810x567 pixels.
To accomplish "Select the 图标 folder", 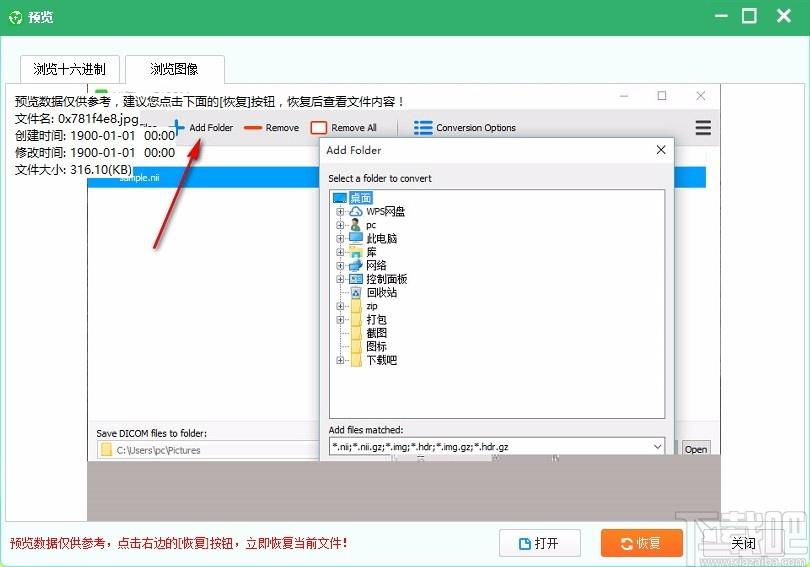I will coord(377,346).
